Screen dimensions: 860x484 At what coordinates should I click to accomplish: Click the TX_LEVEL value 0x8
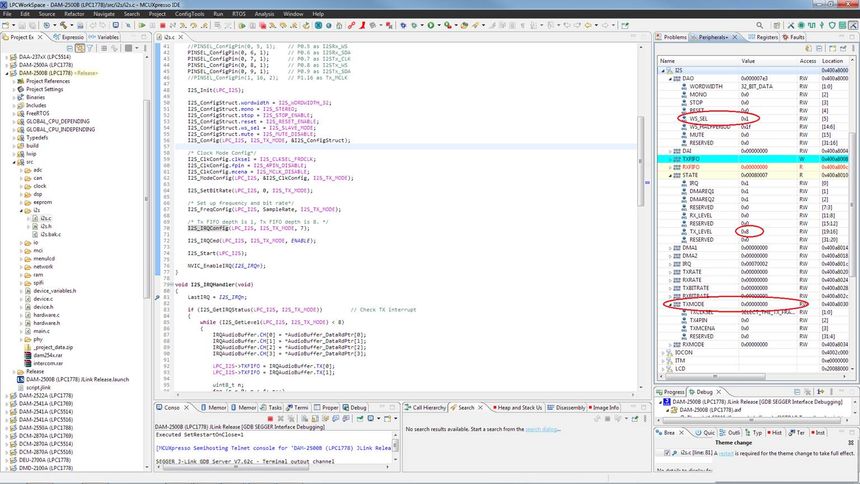click(745, 232)
